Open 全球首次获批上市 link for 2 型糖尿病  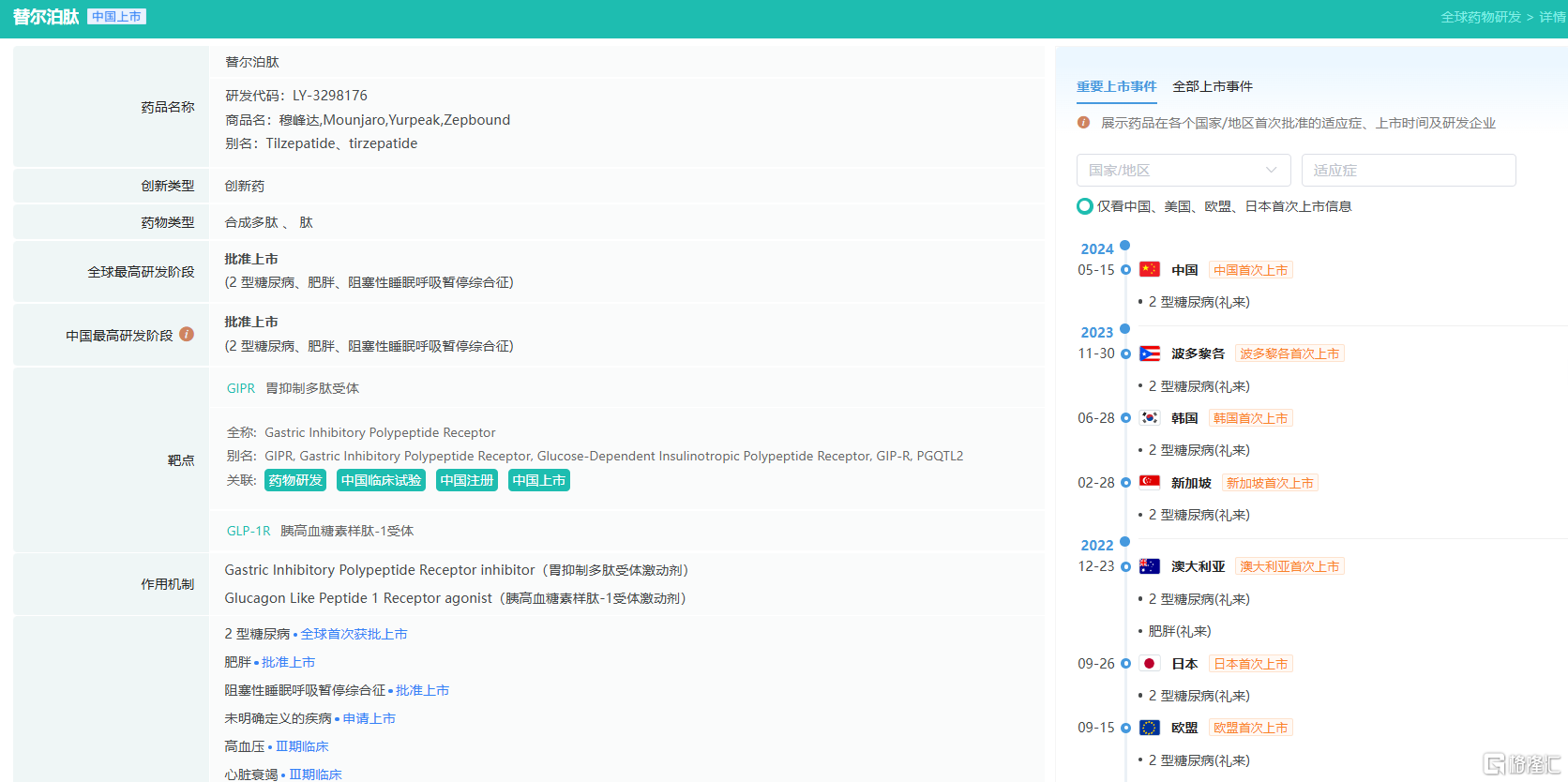(x=354, y=634)
